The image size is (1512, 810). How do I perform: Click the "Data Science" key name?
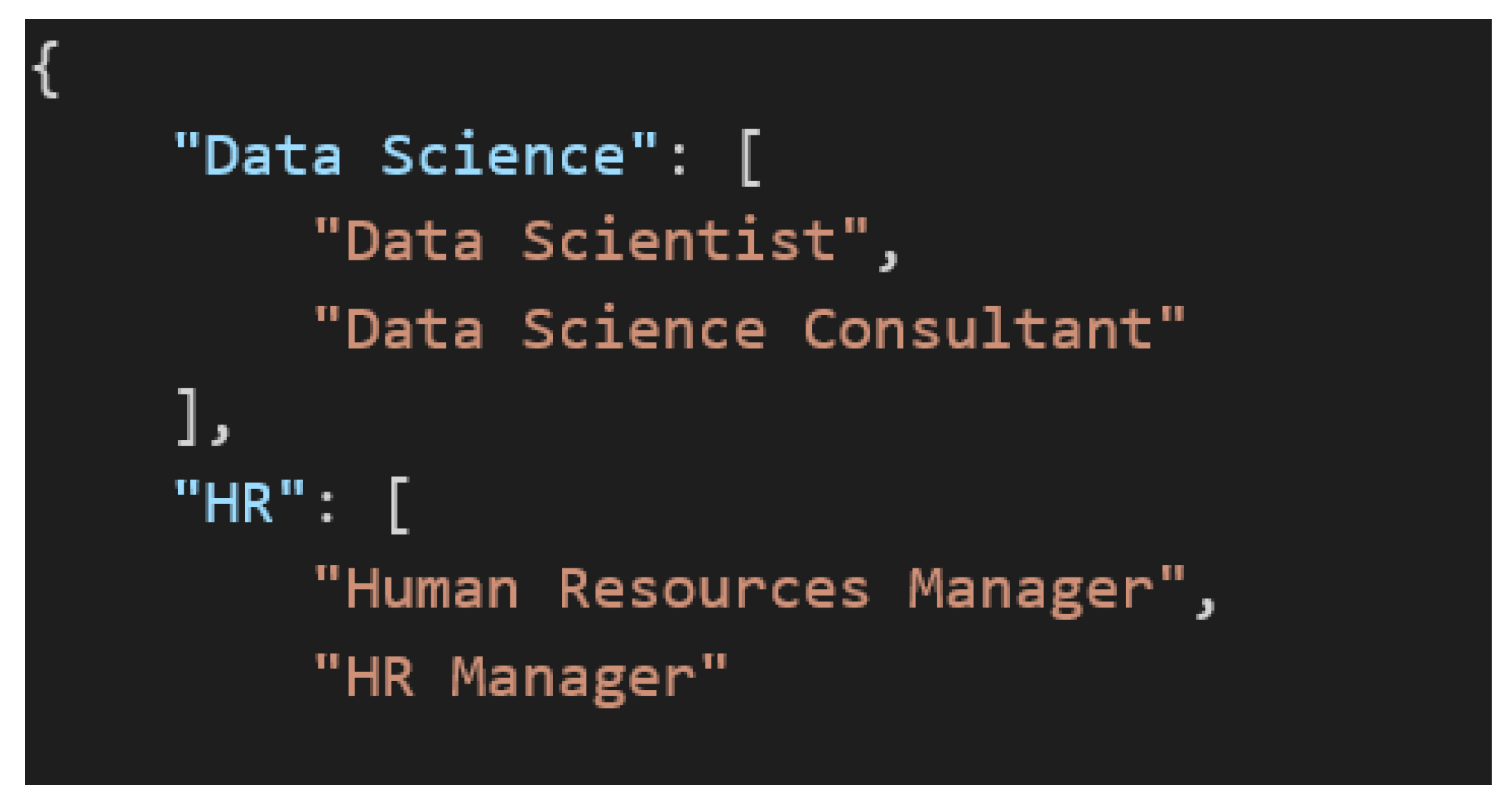pos(415,155)
